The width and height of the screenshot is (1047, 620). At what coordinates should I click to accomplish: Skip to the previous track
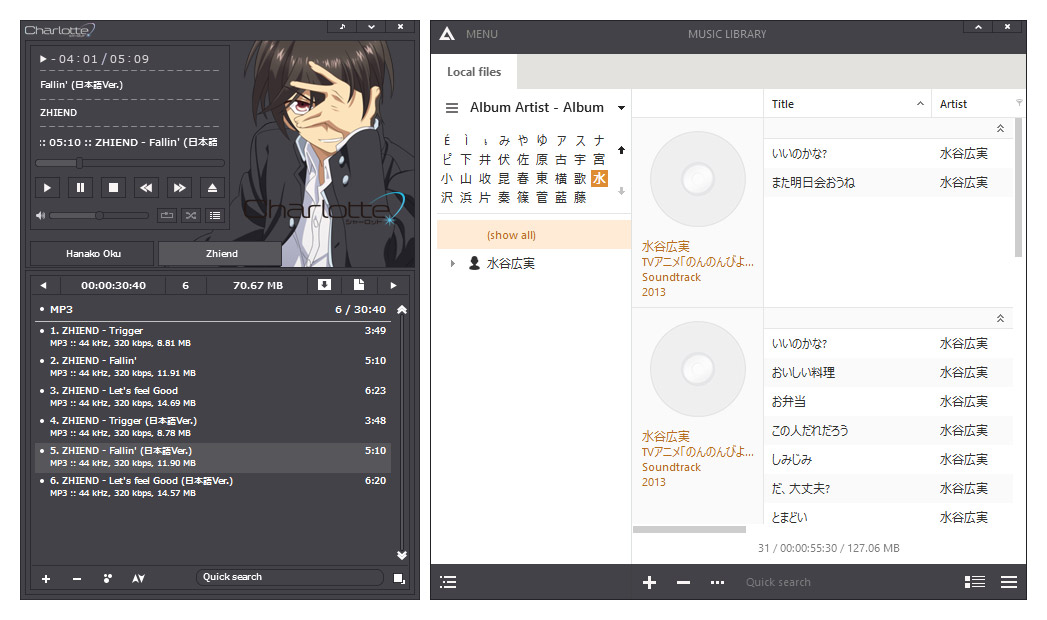coord(146,188)
